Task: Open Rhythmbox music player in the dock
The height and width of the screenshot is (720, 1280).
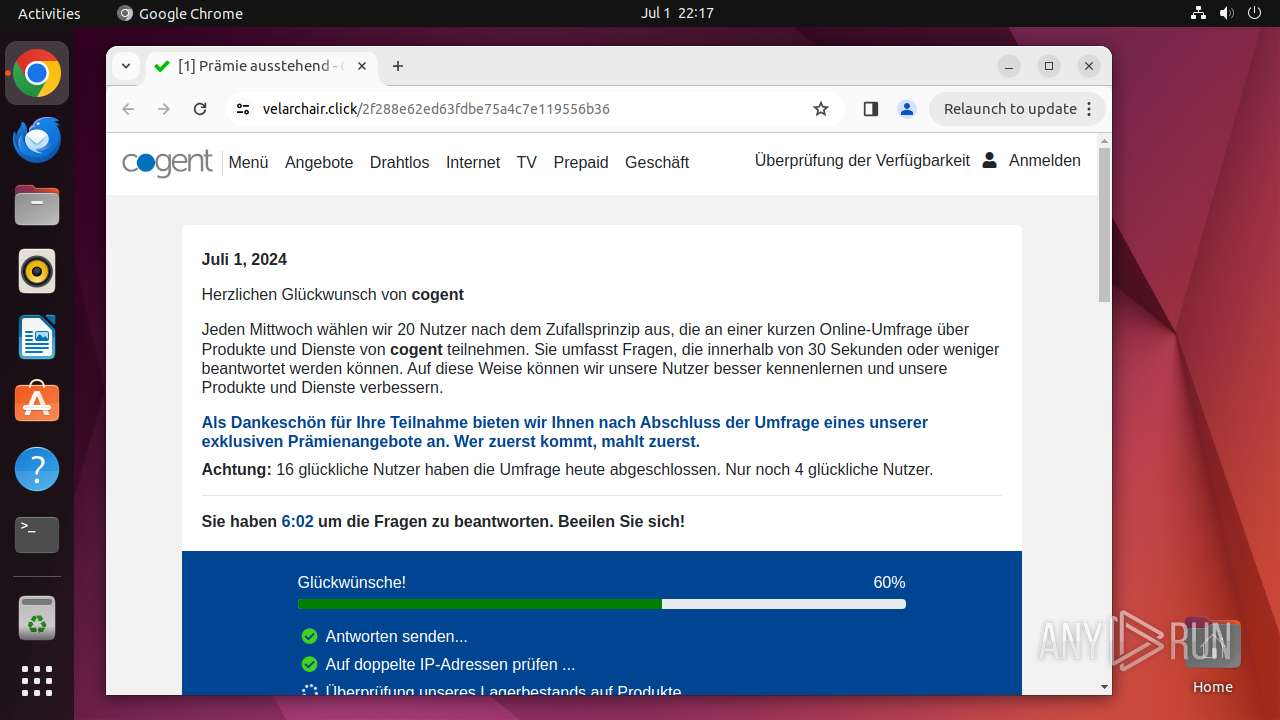Action: (x=37, y=271)
